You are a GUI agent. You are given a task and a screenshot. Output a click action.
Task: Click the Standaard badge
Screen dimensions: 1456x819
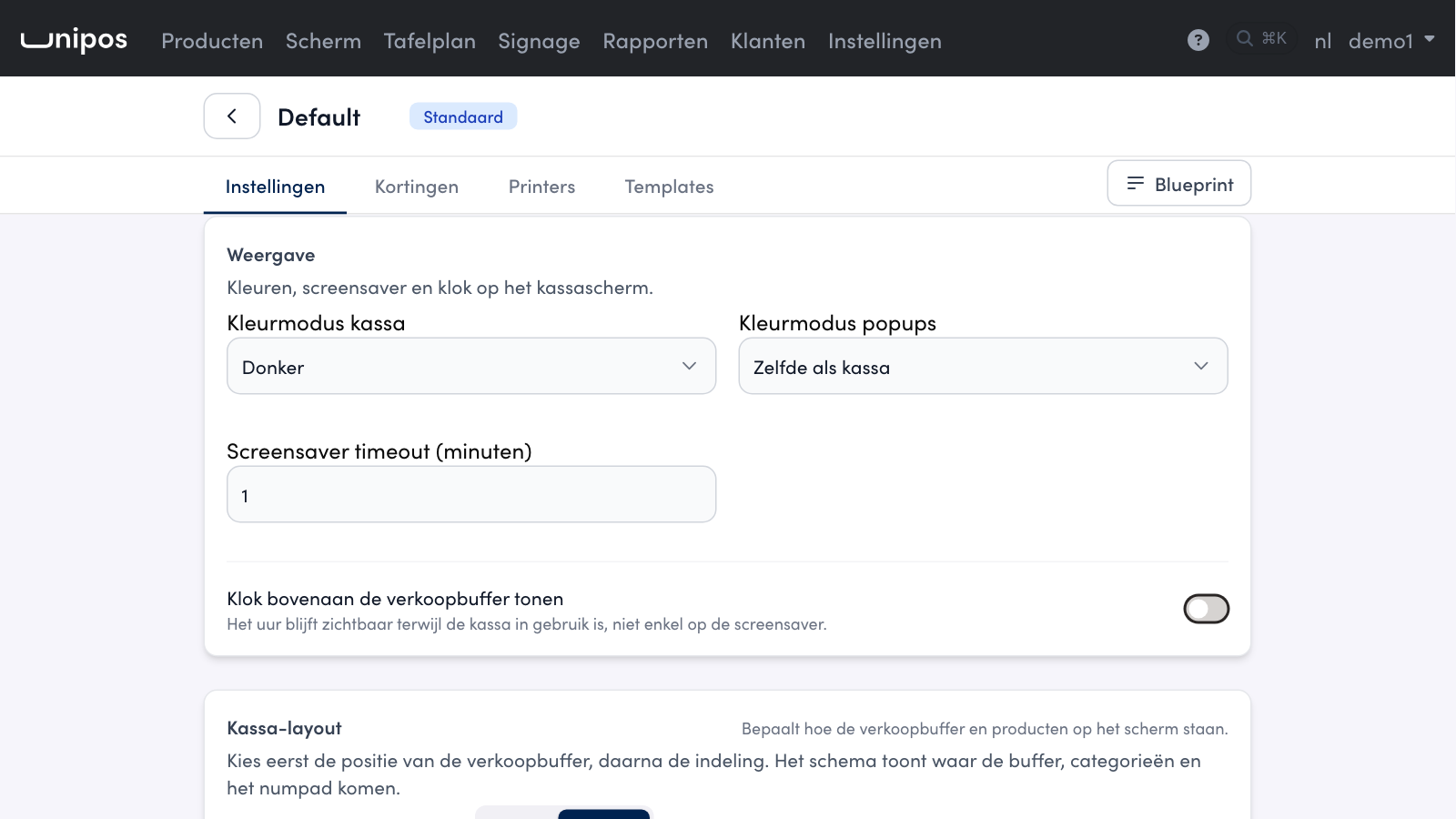(463, 116)
